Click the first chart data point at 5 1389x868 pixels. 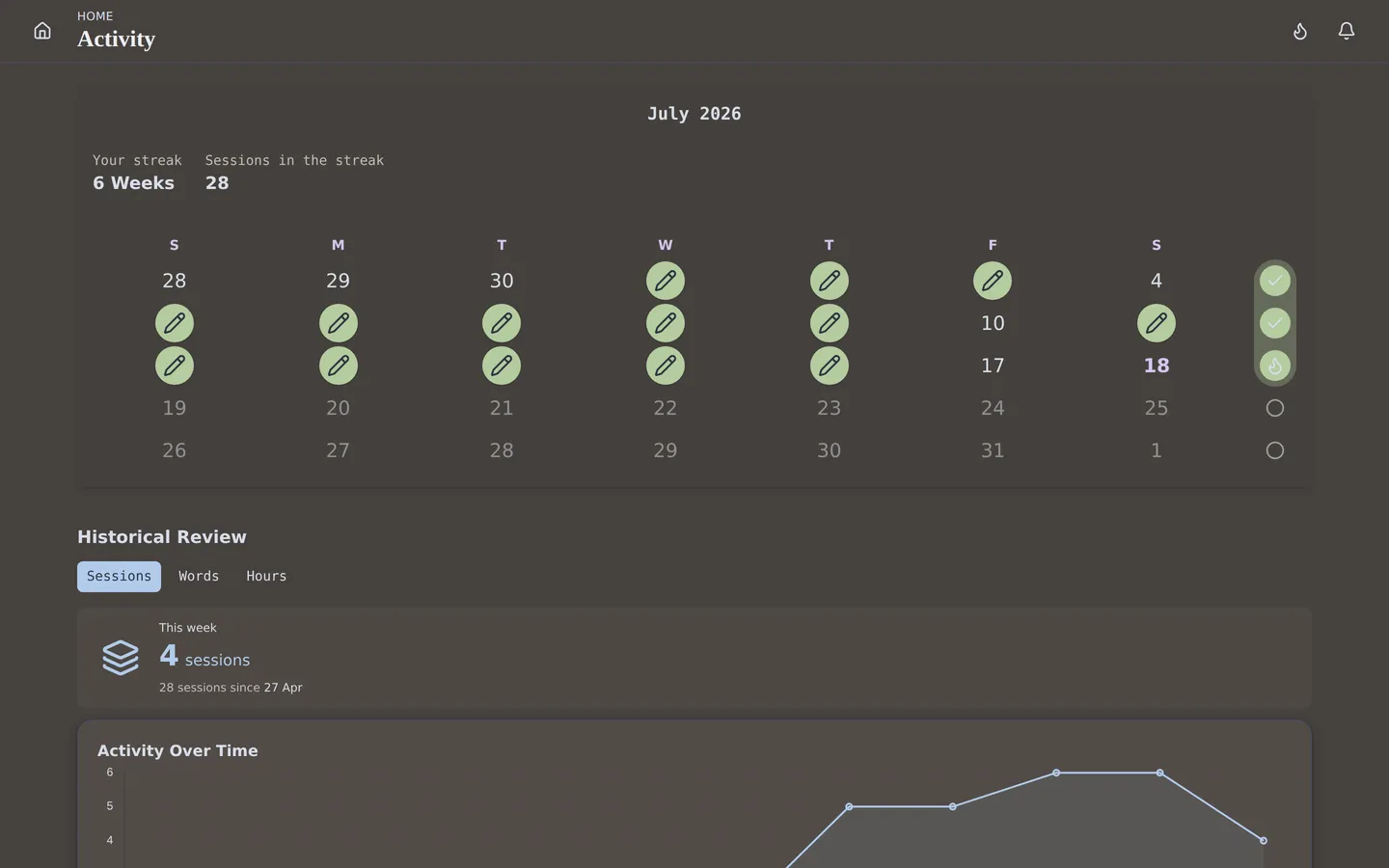pos(849,806)
